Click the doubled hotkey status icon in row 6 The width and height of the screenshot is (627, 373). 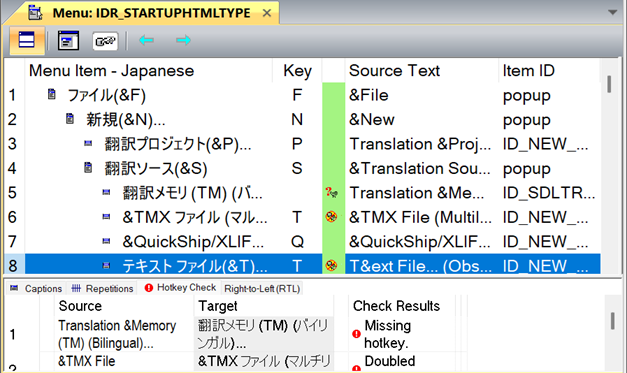coord(331,217)
